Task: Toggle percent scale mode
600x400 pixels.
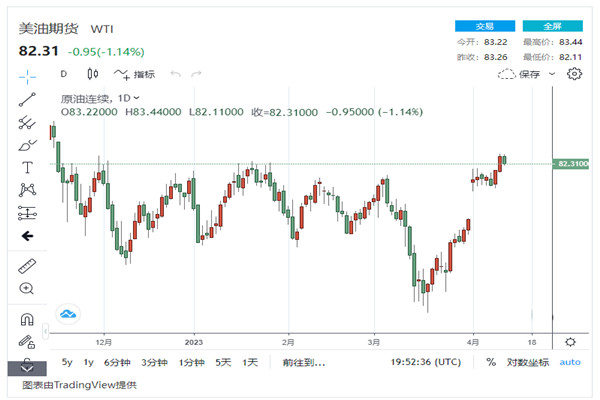Action: click(491, 362)
